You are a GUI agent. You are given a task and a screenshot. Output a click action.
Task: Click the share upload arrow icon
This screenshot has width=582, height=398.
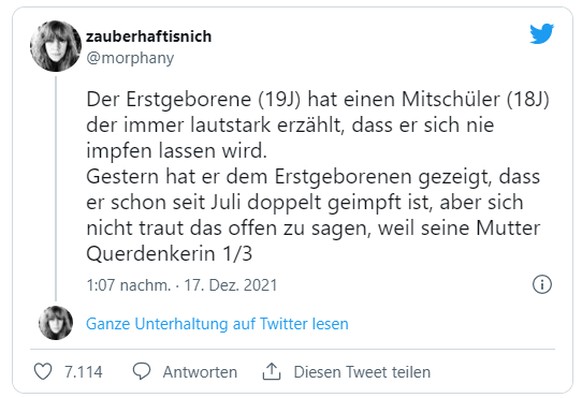pyautogui.click(x=271, y=371)
